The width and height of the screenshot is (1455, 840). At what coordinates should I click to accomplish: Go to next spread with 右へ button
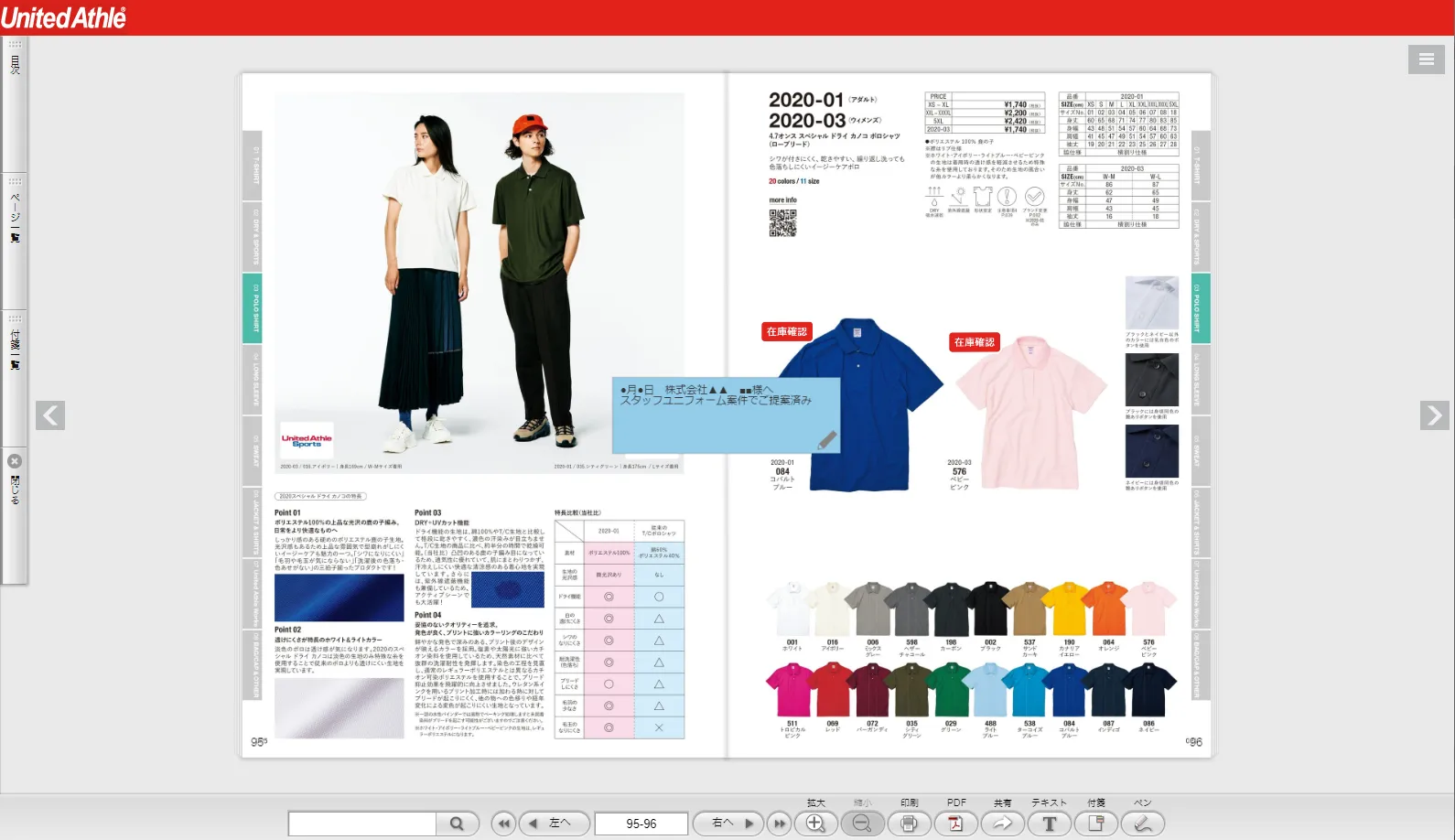[x=729, y=824]
